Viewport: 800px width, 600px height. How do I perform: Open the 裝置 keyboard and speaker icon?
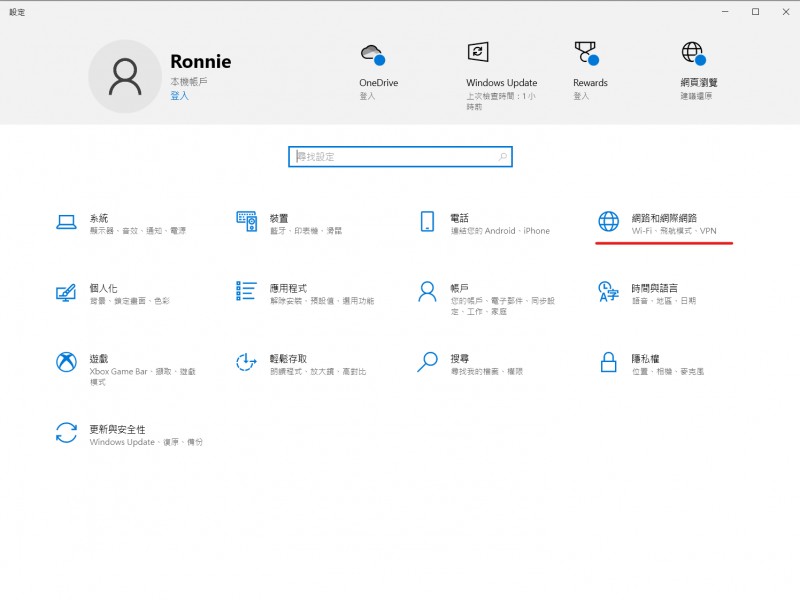(x=246, y=221)
